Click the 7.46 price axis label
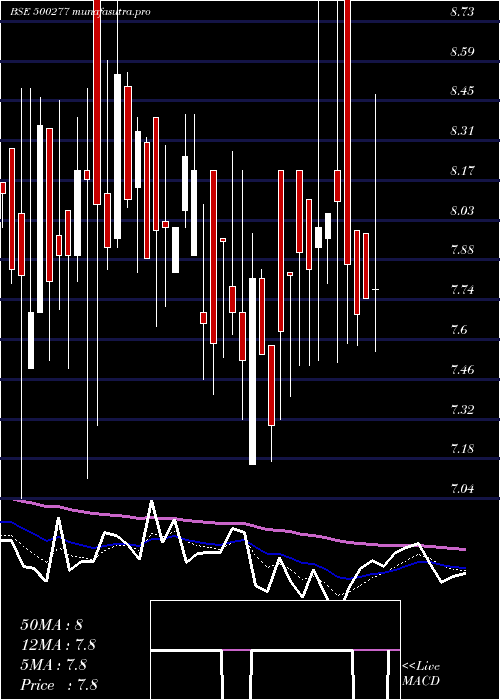500x700 pixels. point(462,370)
